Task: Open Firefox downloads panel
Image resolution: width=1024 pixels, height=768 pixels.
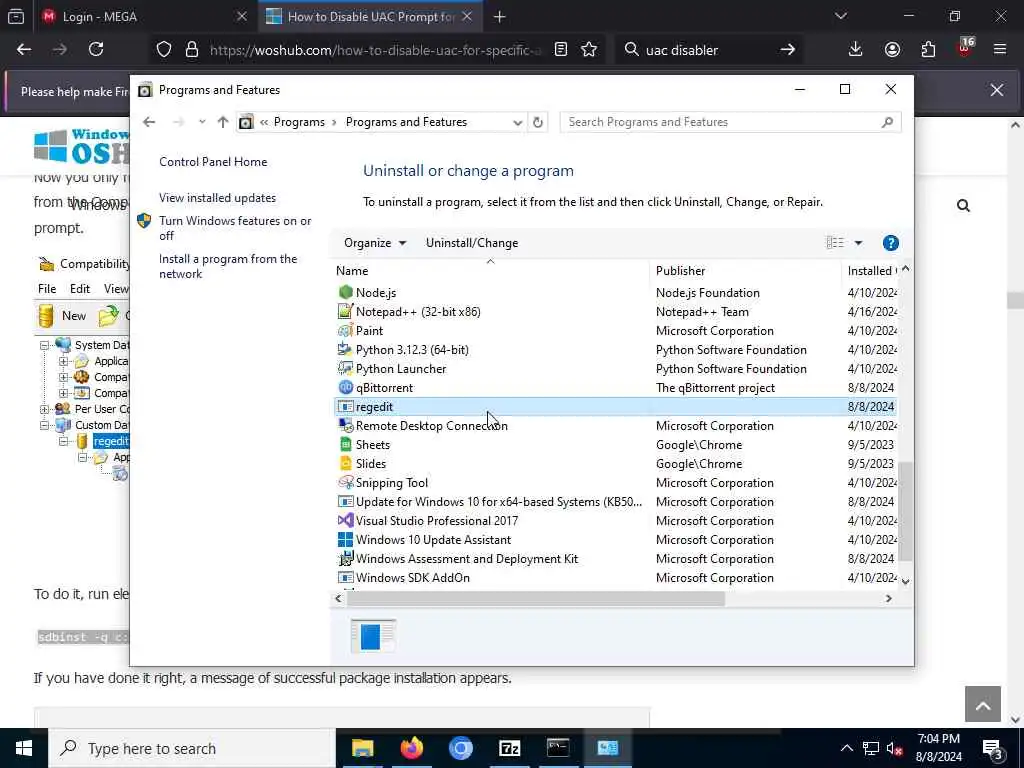Action: [x=855, y=50]
